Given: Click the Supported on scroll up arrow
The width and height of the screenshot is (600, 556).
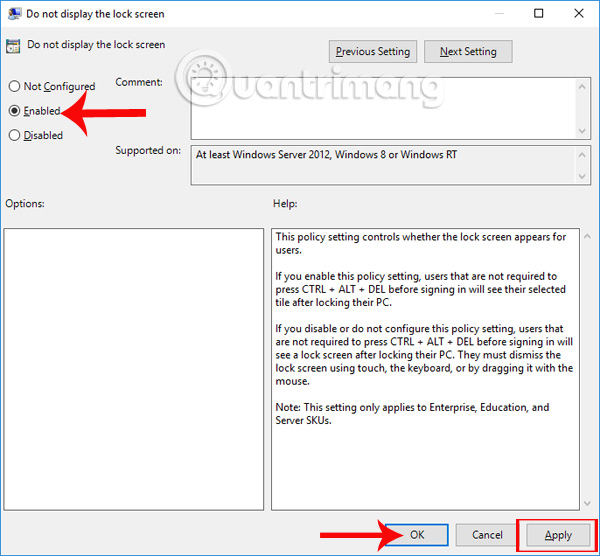Looking at the screenshot, I should coord(582,155).
